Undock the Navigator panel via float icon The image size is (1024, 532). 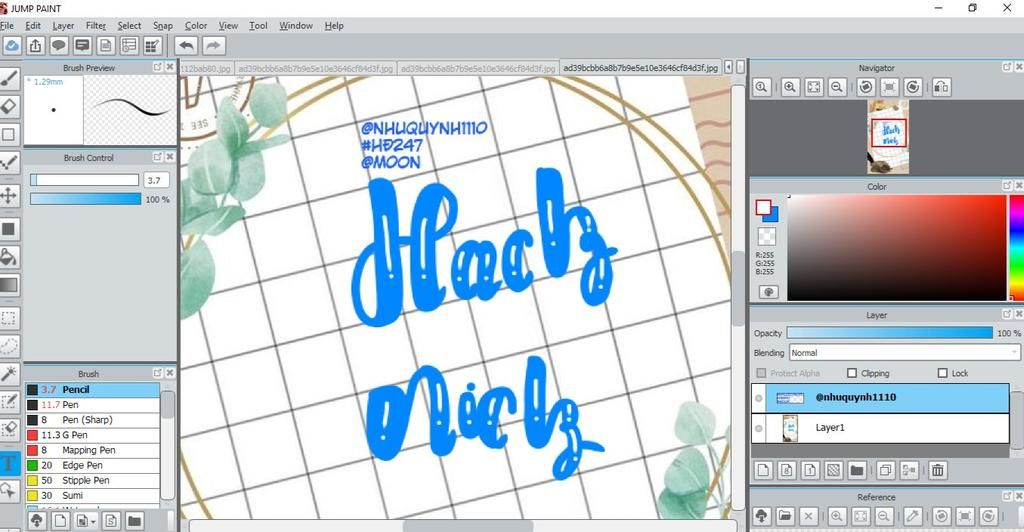tap(1007, 67)
